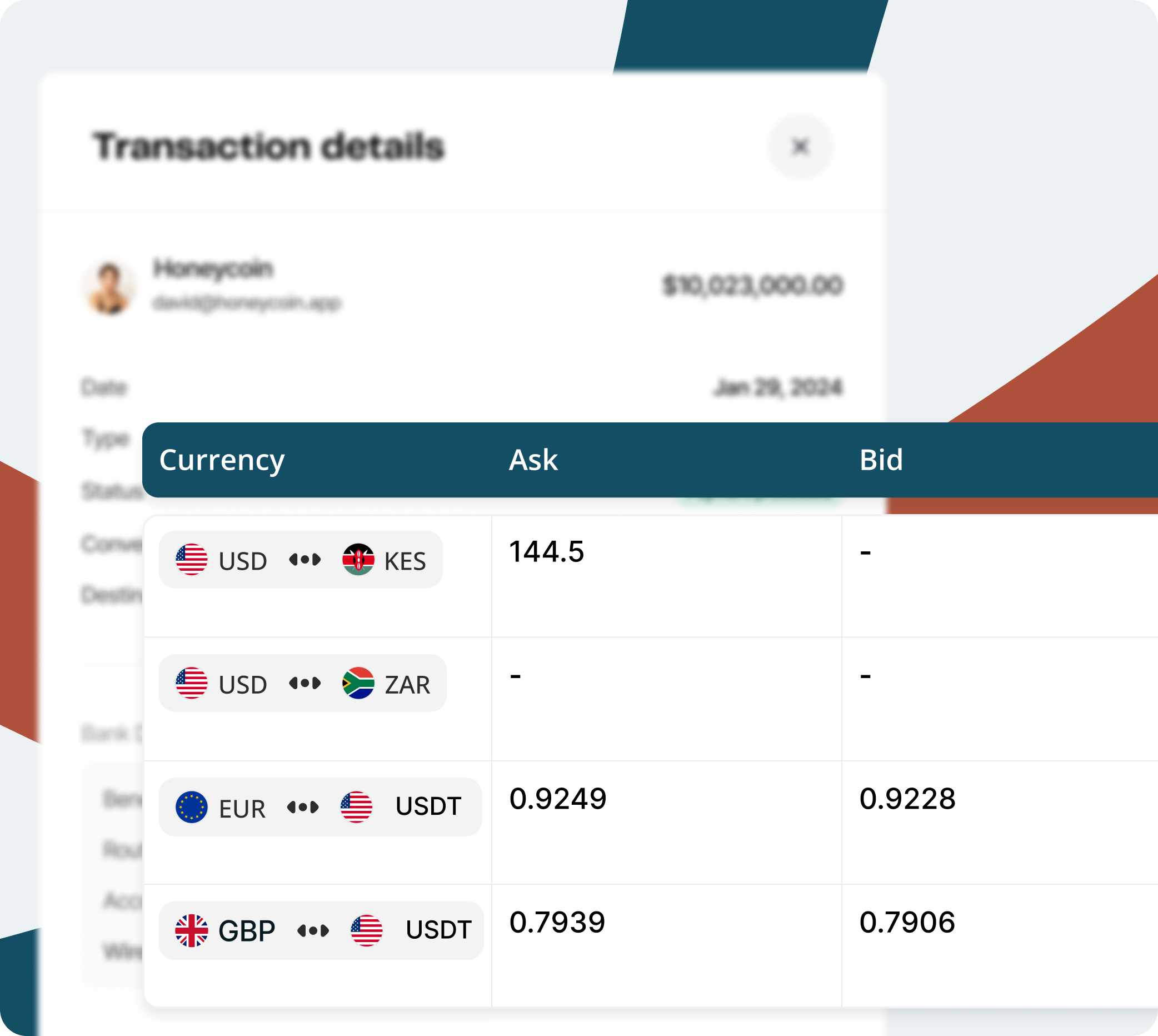Click swap arrows between USD and ZAR
Image resolution: width=1158 pixels, height=1036 pixels.
(x=305, y=683)
